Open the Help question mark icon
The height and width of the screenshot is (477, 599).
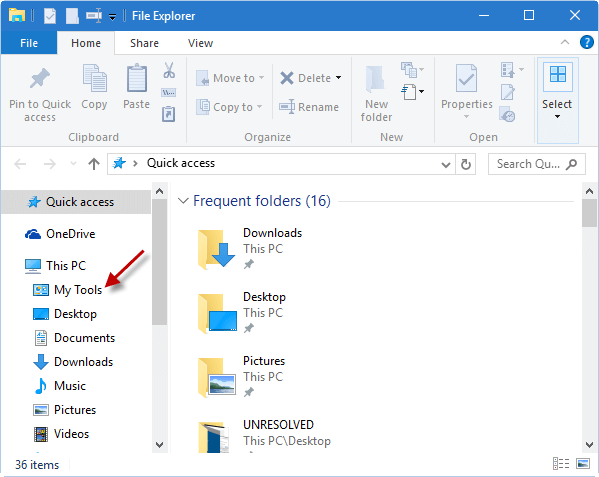coord(586,42)
